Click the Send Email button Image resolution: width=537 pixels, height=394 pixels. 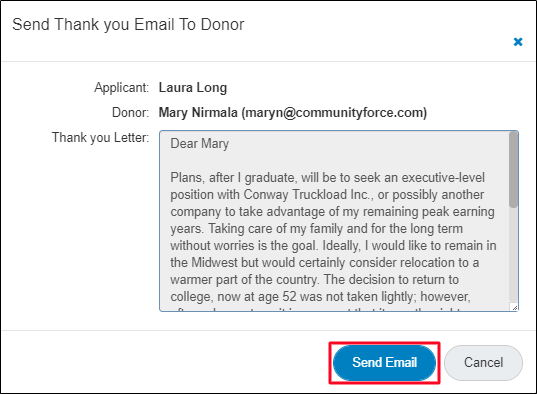coord(384,362)
